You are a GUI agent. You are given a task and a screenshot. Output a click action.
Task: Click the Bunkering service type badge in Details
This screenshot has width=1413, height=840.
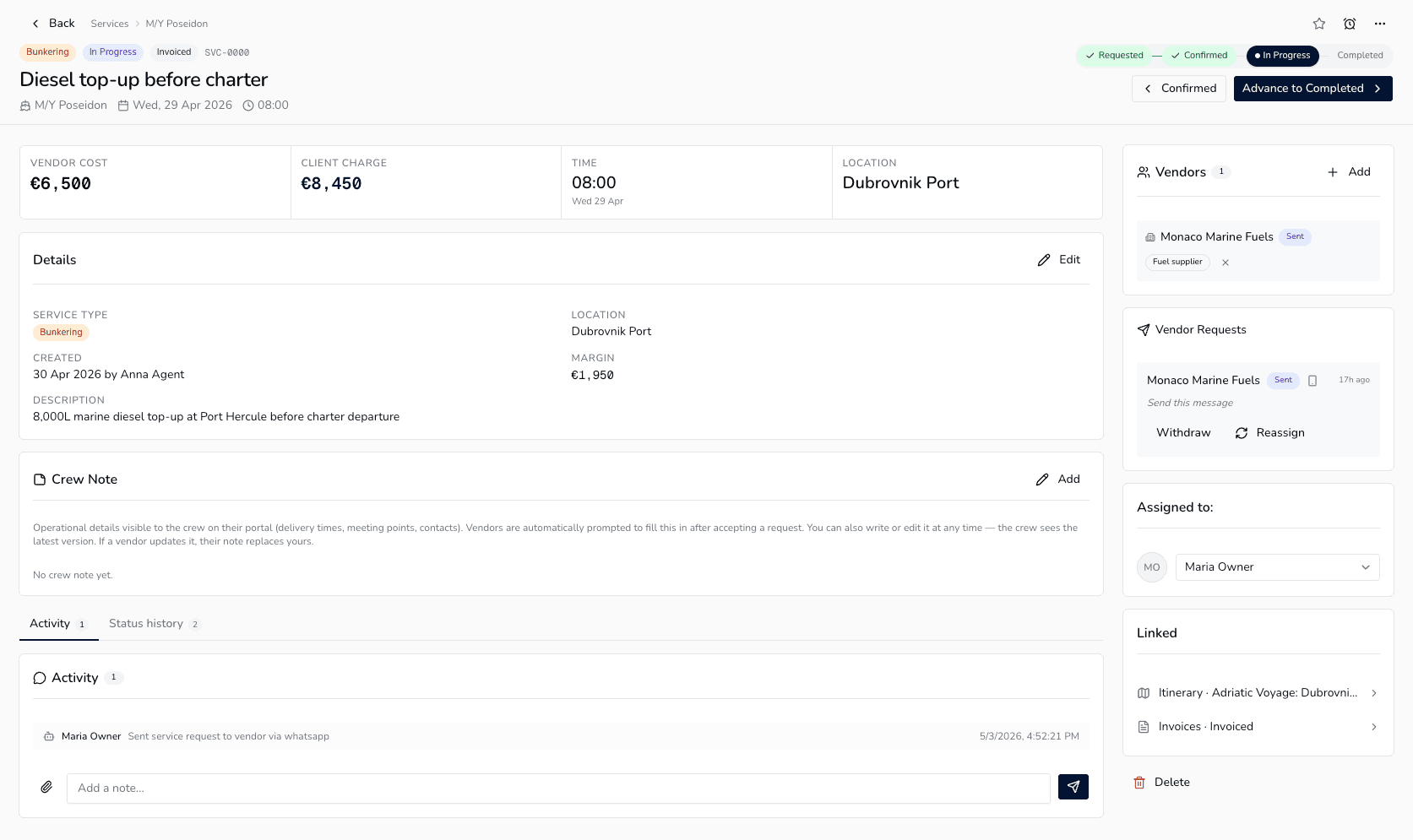(x=61, y=333)
